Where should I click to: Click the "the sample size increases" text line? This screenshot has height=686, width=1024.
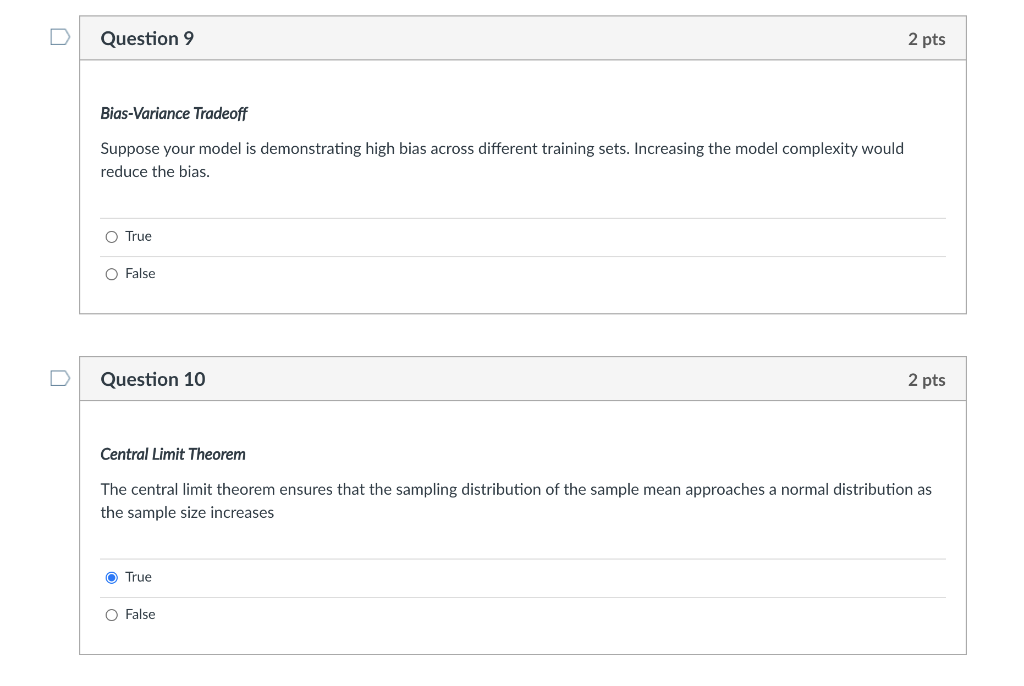click(187, 513)
